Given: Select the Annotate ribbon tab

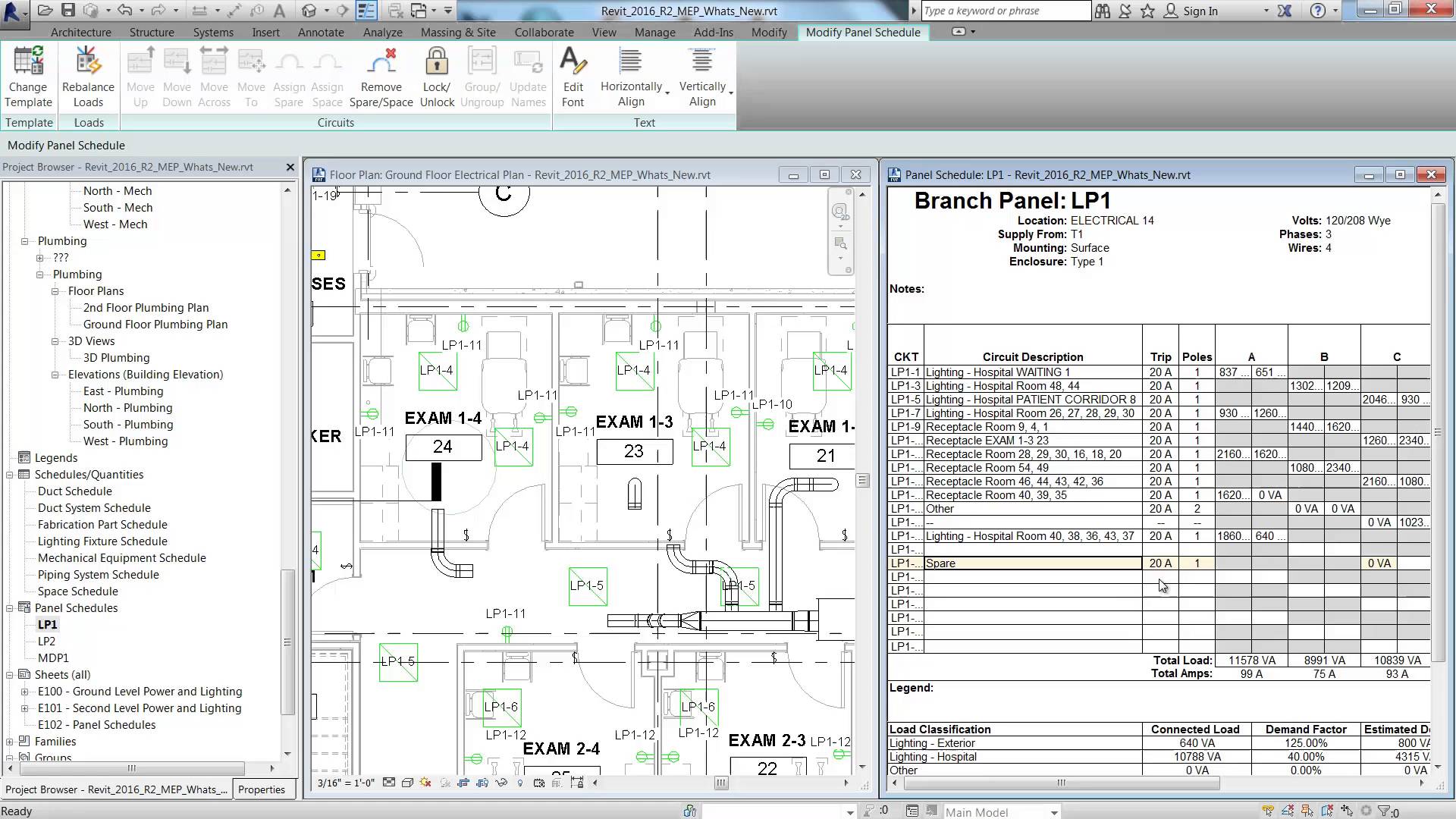Looking at the screenshot, I should click(321, 32).
